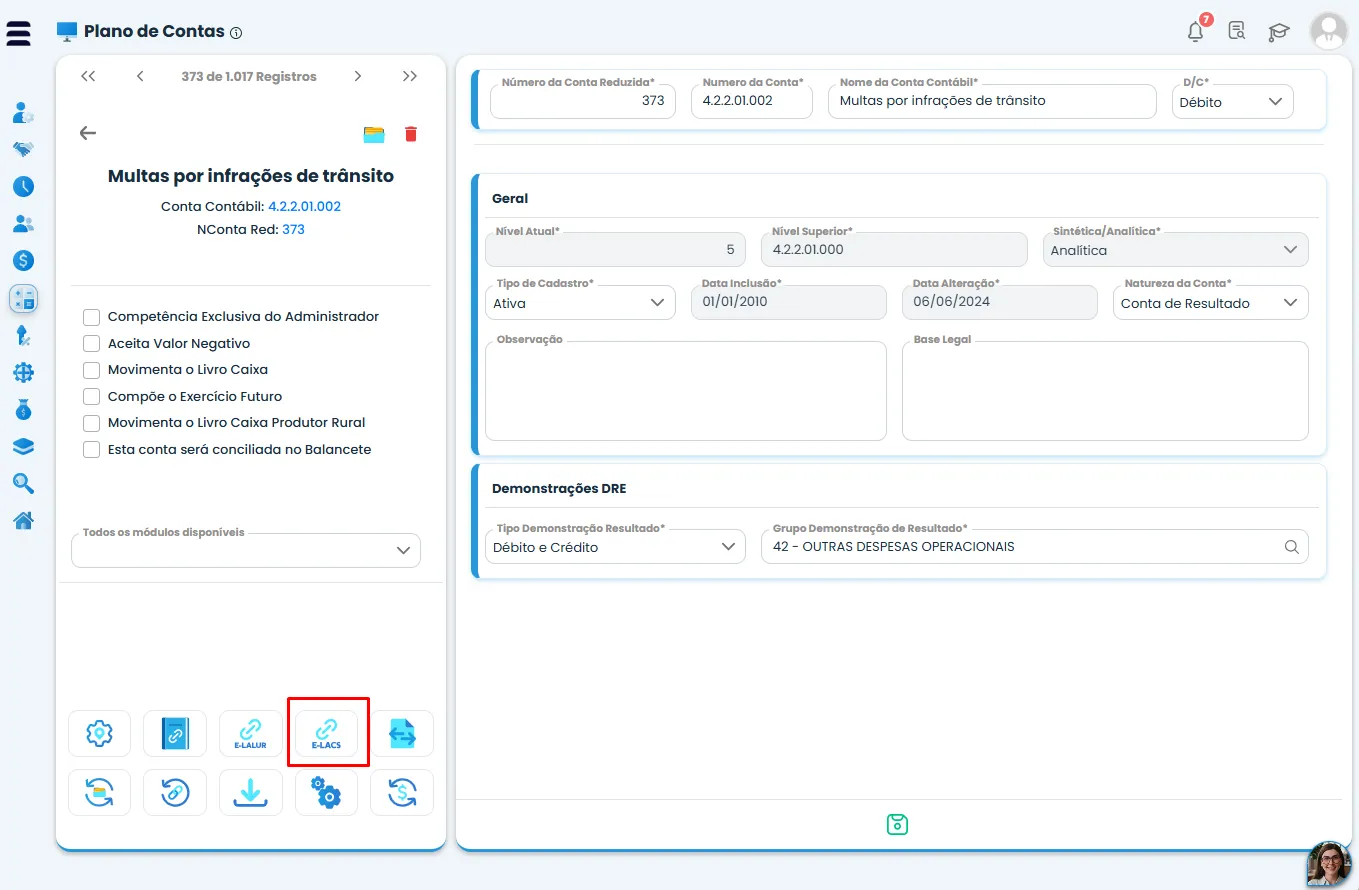Tick the Movimenta o Livro Caixa checkbox
Viewport: 1359px width, 890px height.
coord(91,370)
